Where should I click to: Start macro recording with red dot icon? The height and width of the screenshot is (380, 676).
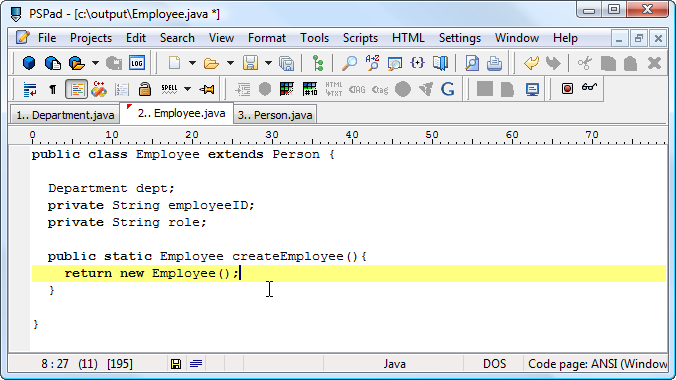pos(567,88)
